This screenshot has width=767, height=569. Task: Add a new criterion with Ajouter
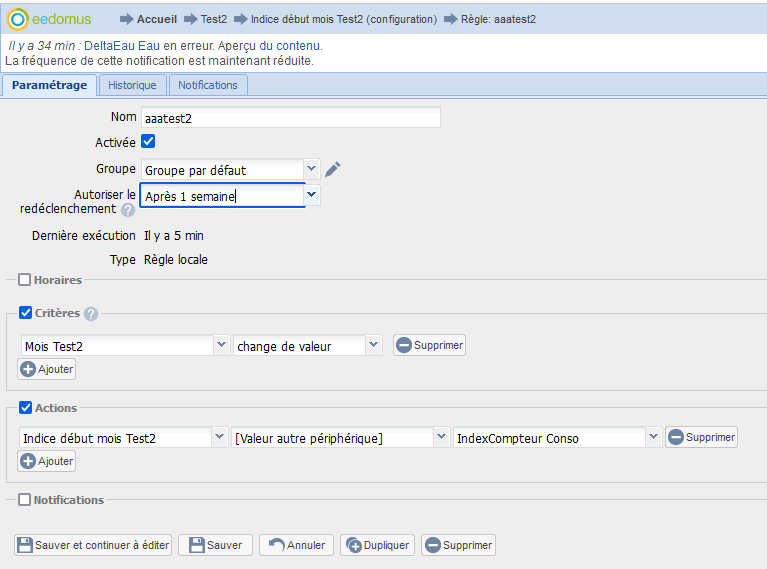(x=47, y=369)
